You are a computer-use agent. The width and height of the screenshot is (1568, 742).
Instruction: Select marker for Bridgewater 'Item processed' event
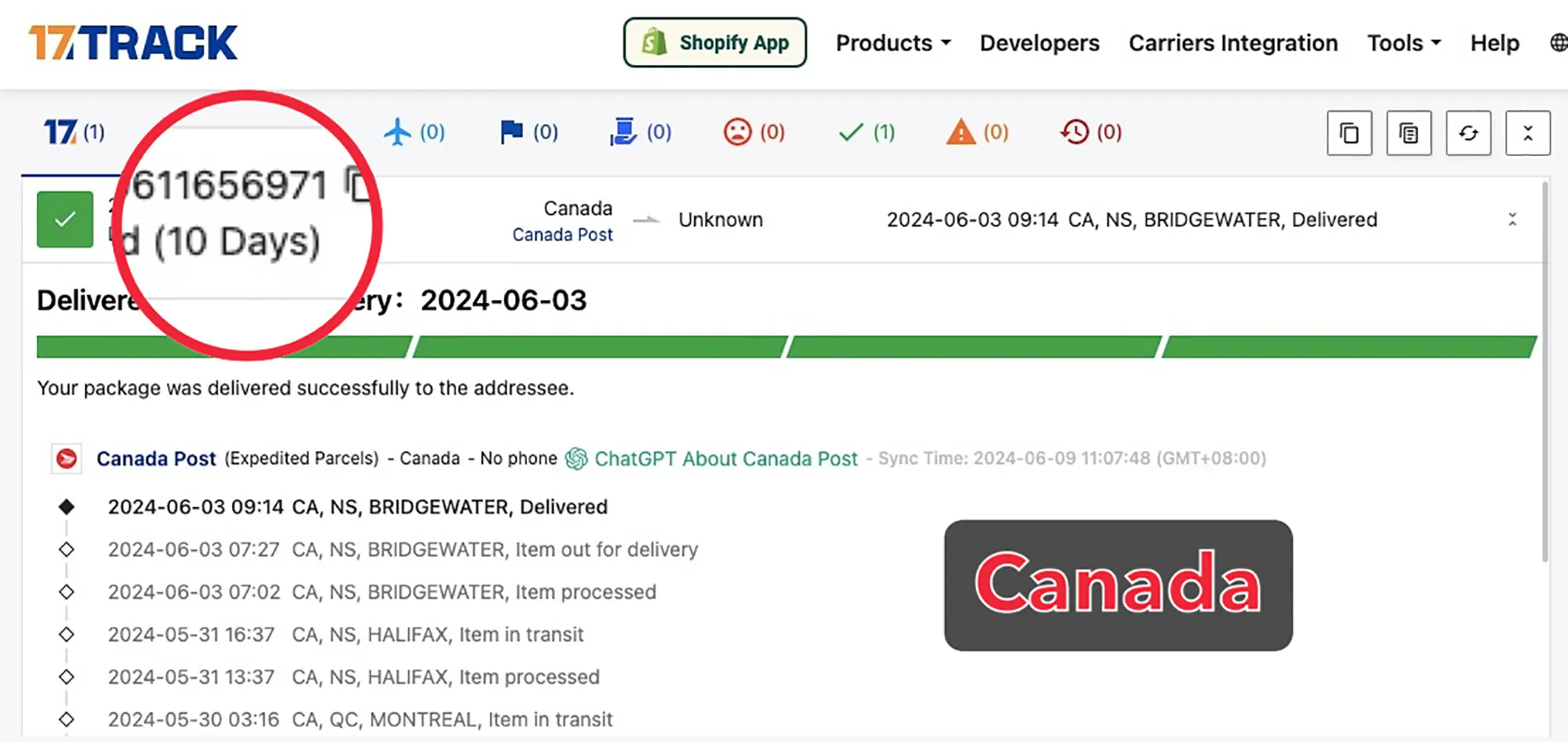[67, 592]
